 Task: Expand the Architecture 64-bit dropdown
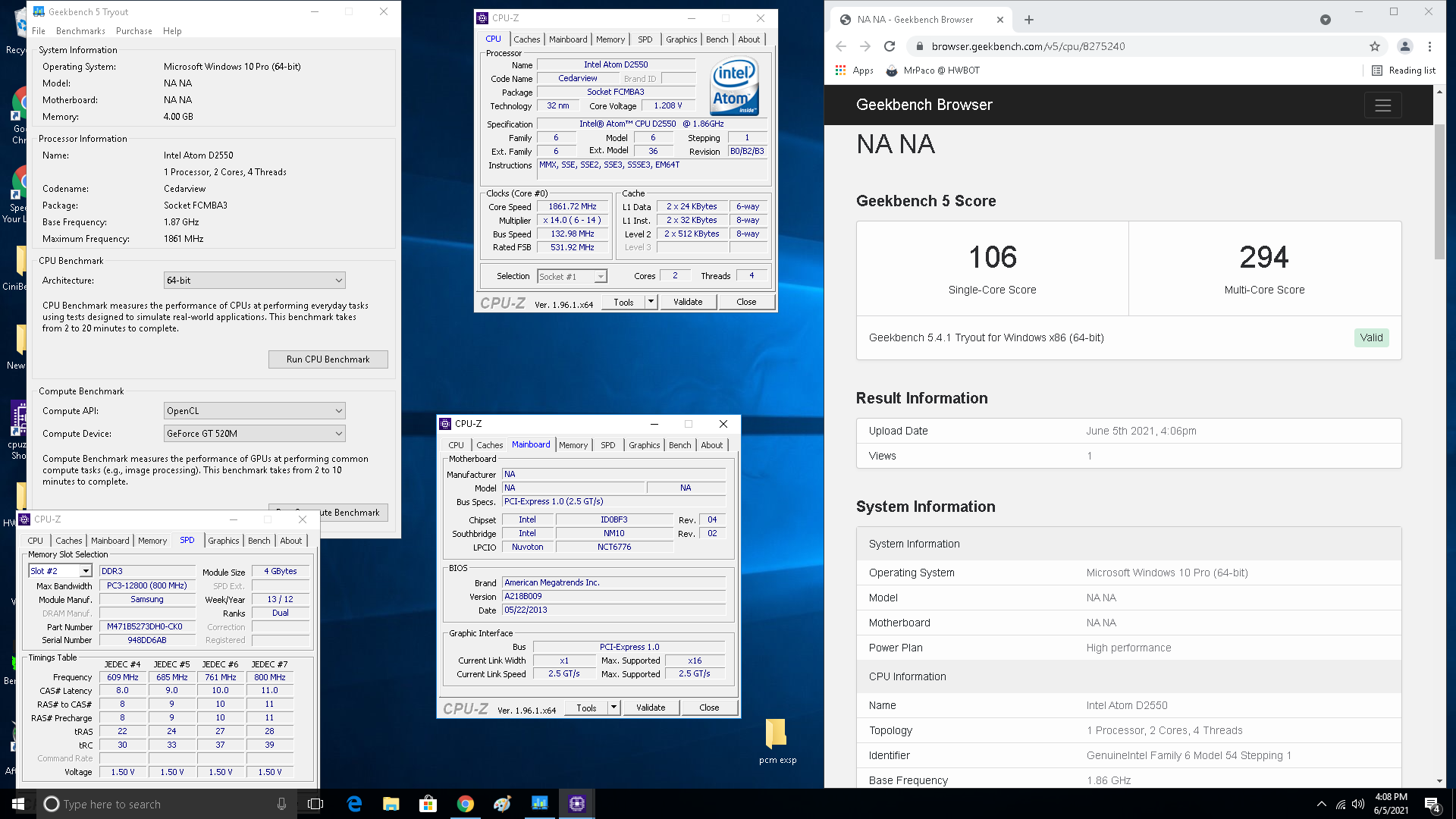[255, 281]
